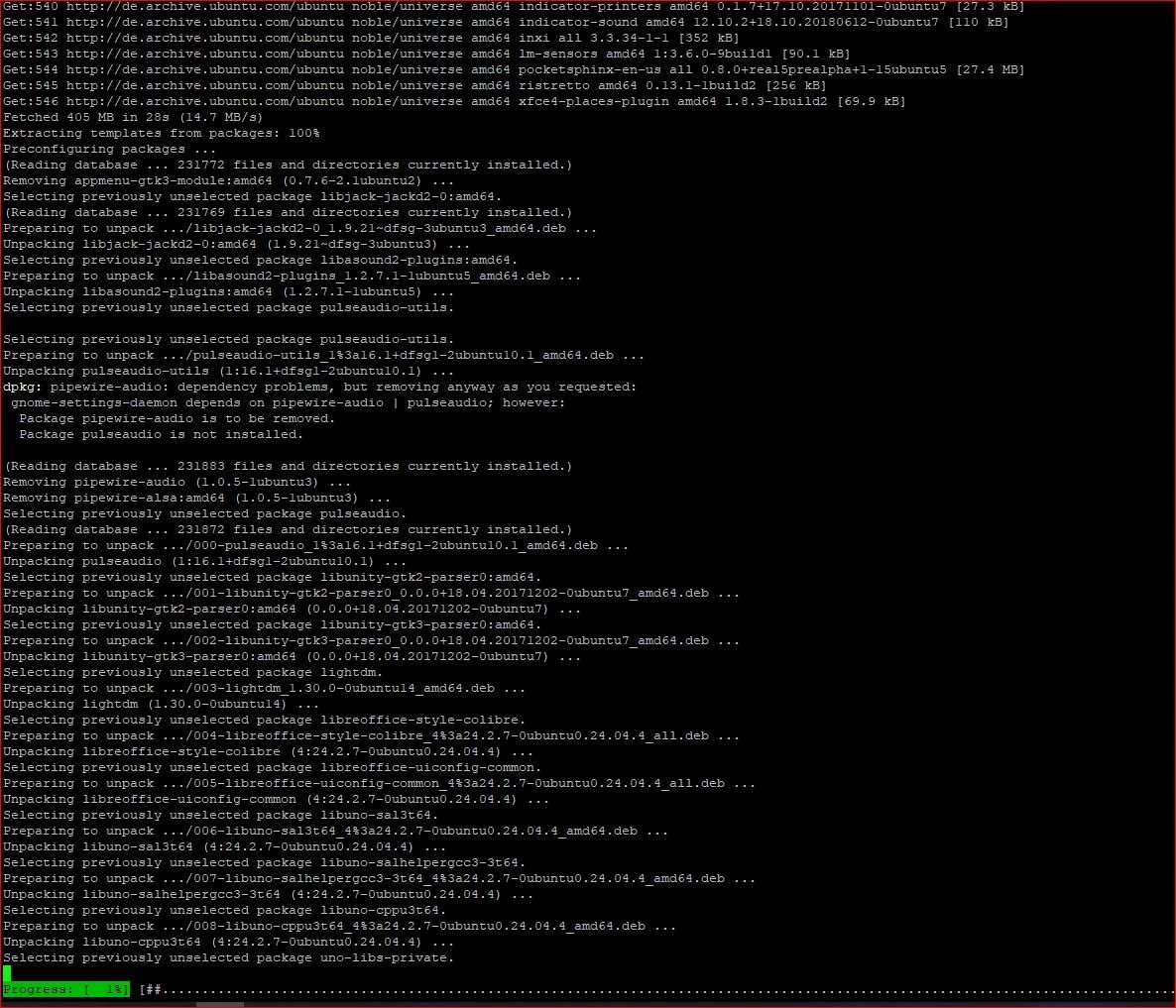Viewport: 1176px width, 1008px height.
Task: Click 'Preparing to unpack .../libasound2-plugins' line
Action: click(x=292, y=276)
